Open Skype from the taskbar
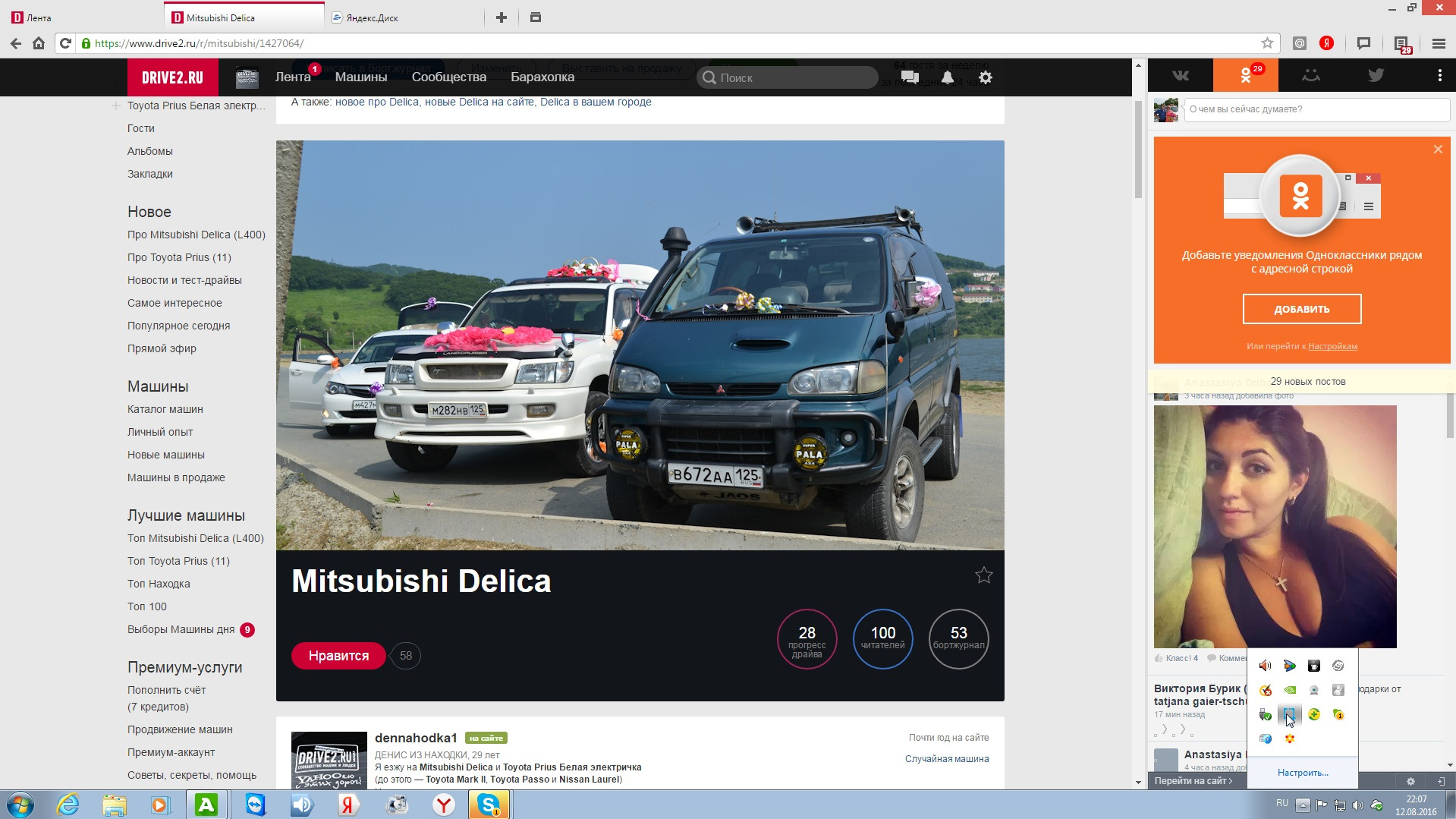Image resolution: width=1456 pixels, height=819 pixels. (x=489, y=805)
